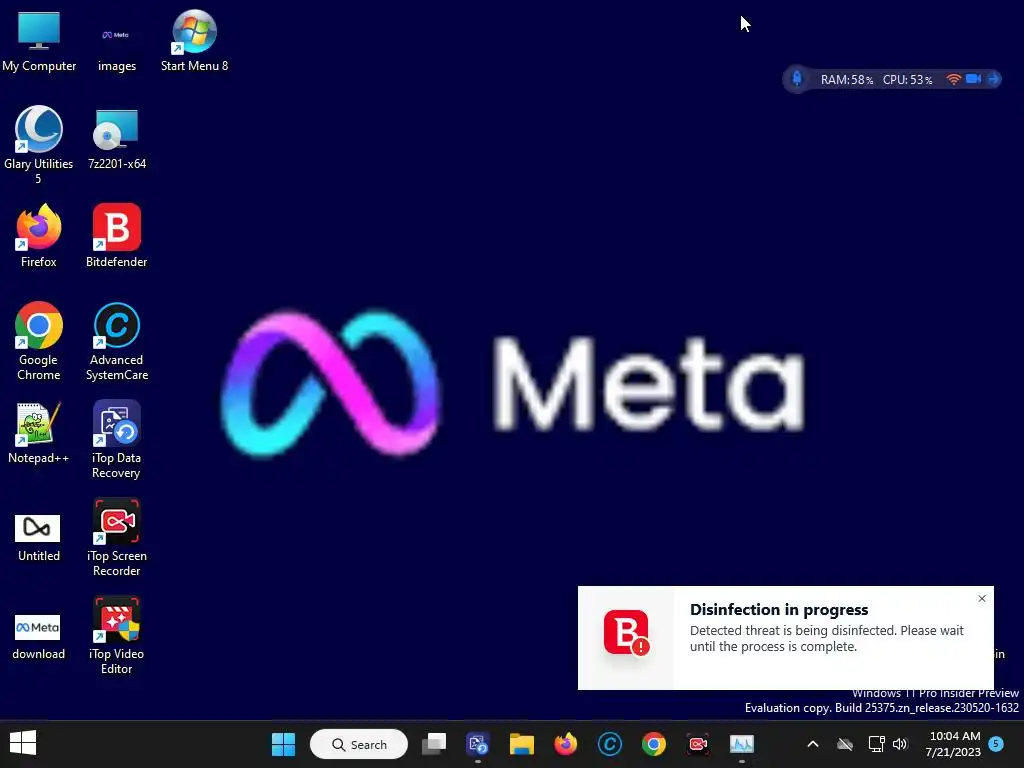Image resolution: width=1024 pixels, height=768 pixels.
Task: Switch to performance monitor taskbar app
Action: [x=741, y=744]
